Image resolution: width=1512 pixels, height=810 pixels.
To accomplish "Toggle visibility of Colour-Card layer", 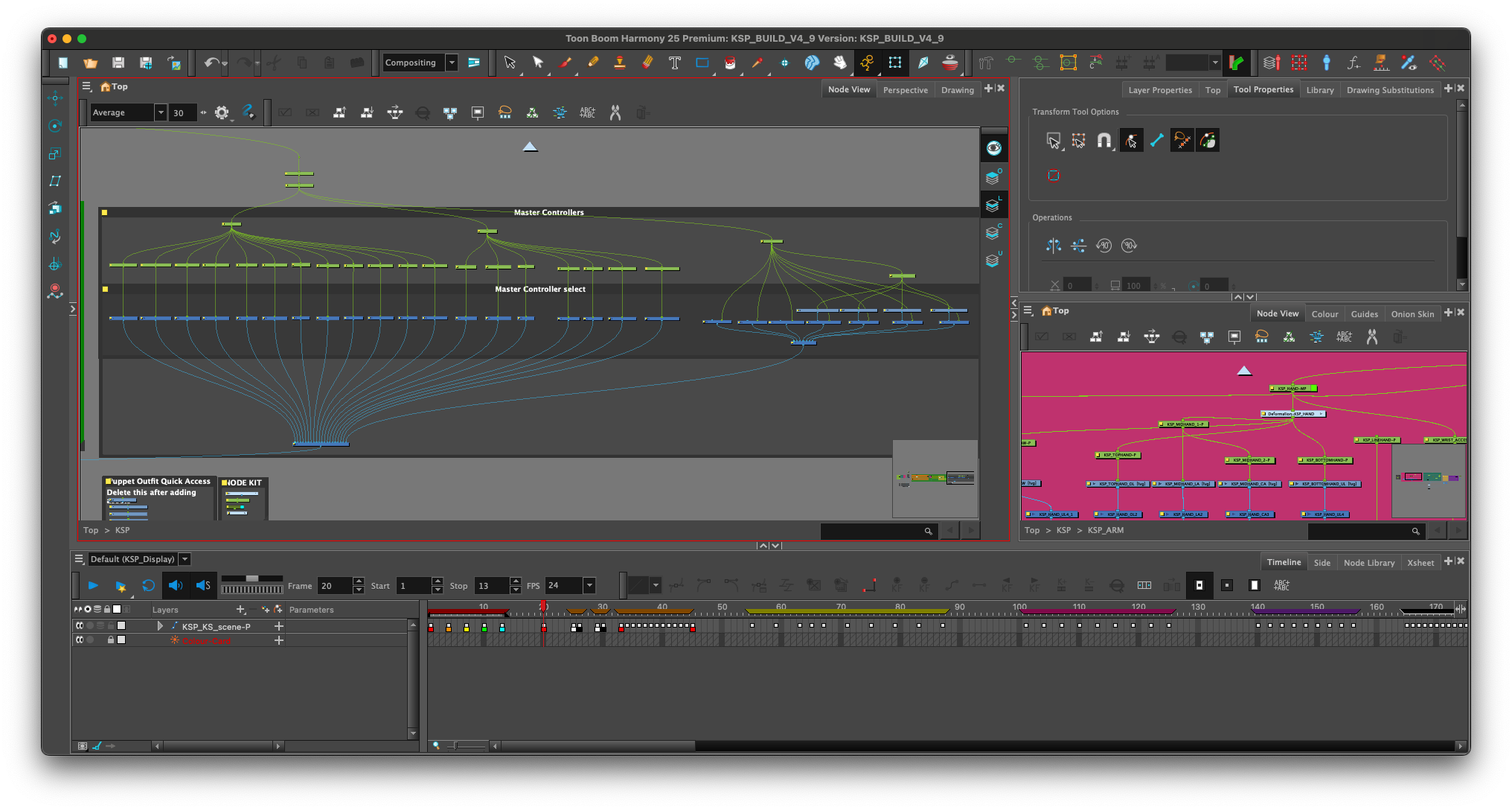I will (80, 640).
